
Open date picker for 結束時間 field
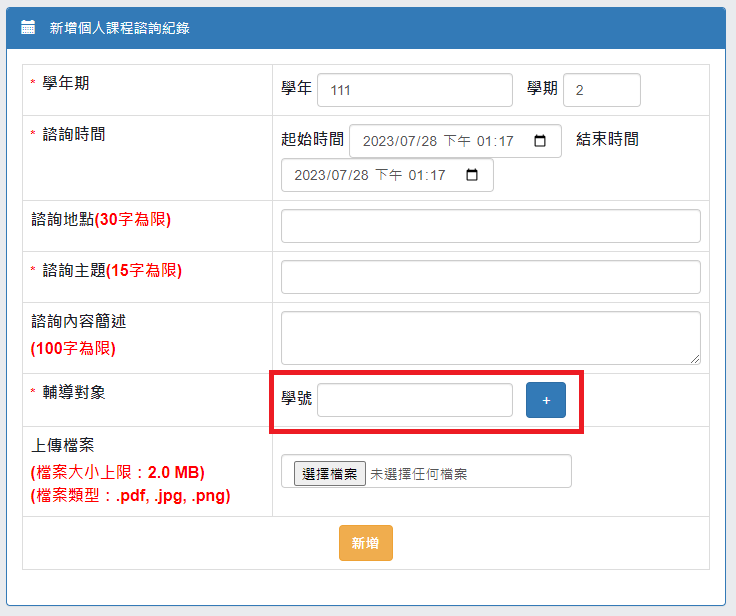point(471,175)
